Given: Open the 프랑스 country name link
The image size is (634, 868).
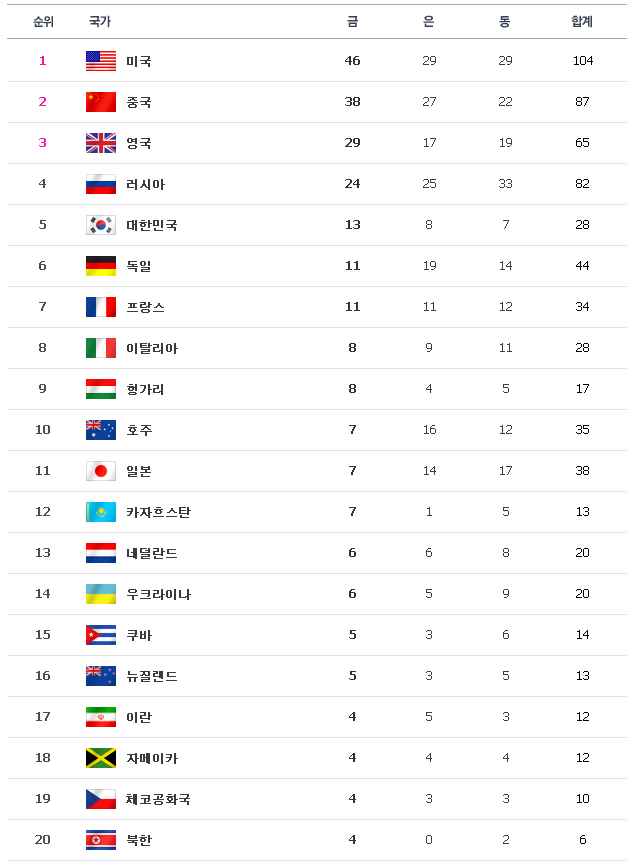Looking at the screenshot, I should click(146, 307).
